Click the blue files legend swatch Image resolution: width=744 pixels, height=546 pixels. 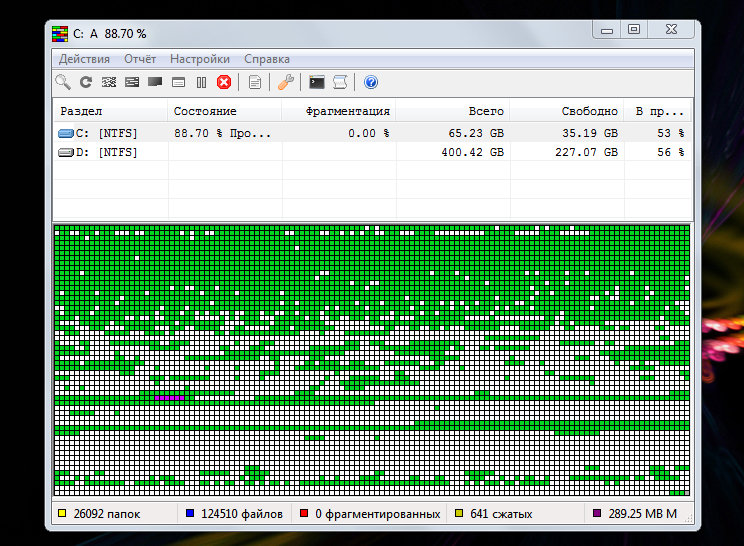190,513
